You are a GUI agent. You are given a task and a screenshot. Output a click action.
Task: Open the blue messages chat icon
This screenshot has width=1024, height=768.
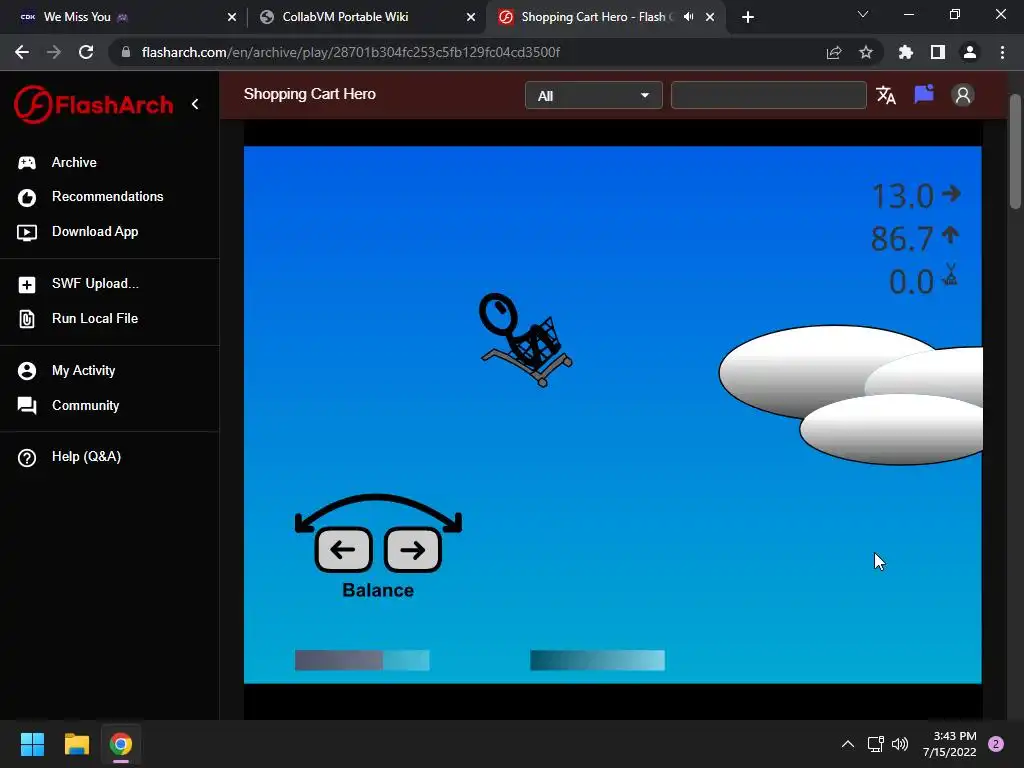coord(924,95)
